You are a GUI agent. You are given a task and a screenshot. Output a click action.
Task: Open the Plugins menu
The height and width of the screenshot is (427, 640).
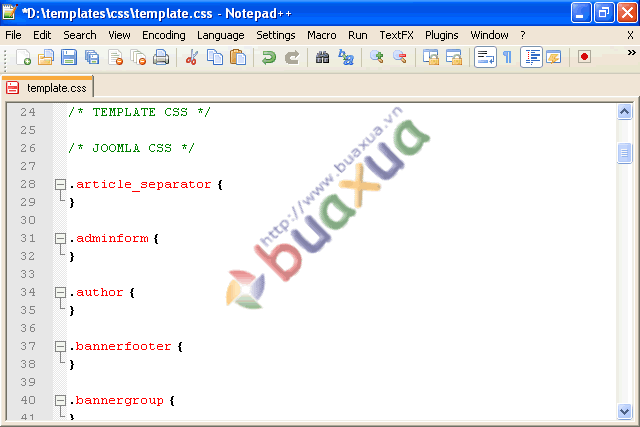point(442,35)
